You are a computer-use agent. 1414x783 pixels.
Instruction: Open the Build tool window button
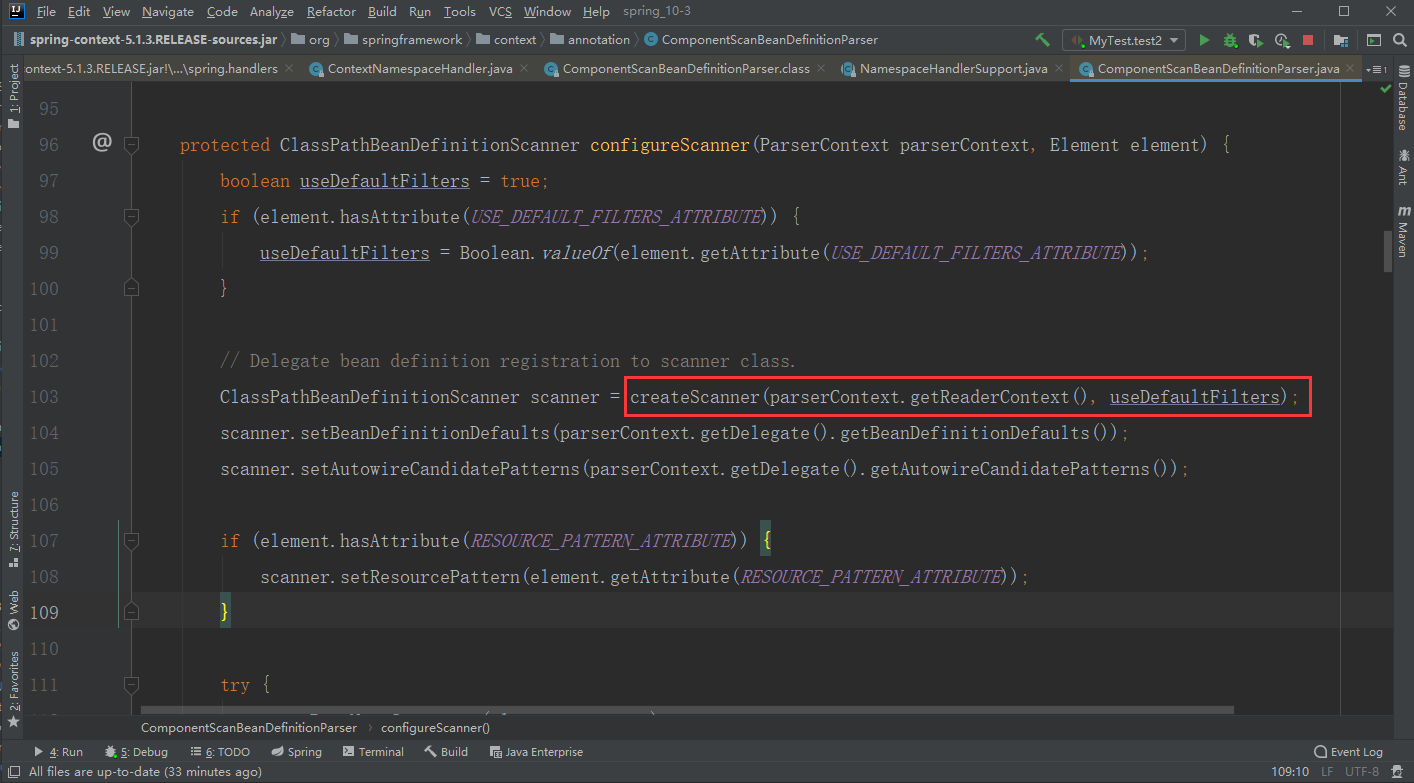[446, 752]
